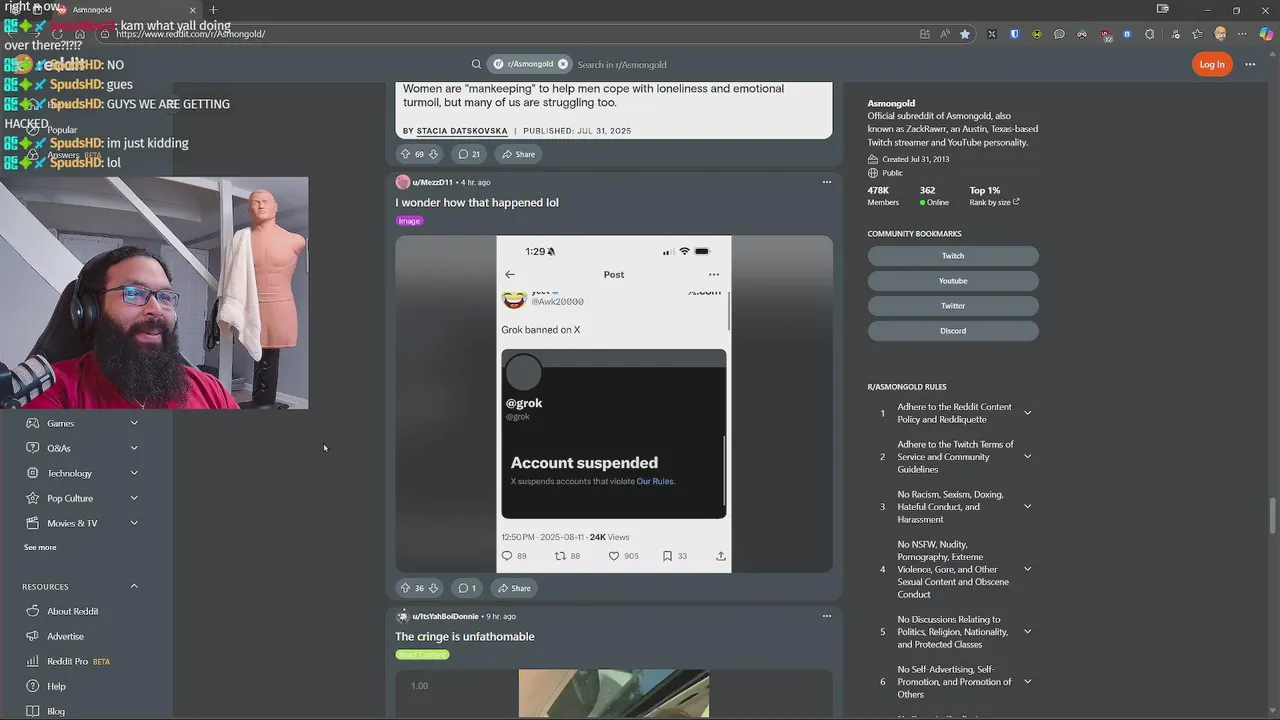Image resolution: width=1280 pixels, height=720 pixels.
Task: Share the mankeeping article post
Action: (x=518, y=154)
